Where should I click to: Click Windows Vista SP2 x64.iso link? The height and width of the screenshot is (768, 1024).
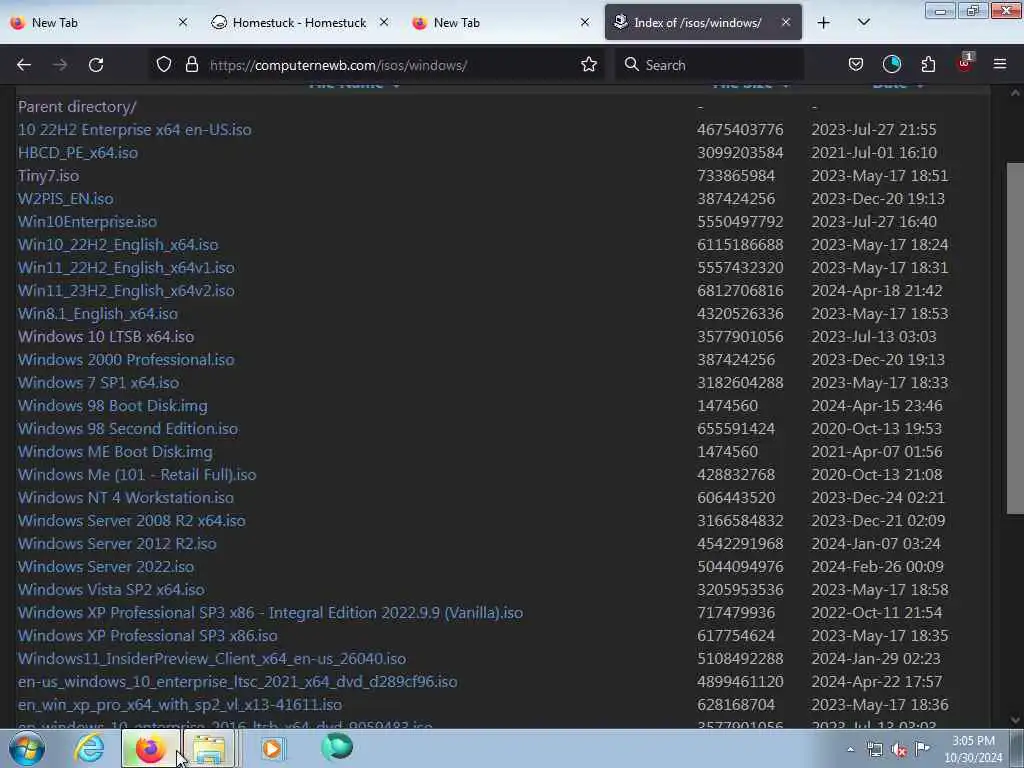111,589
